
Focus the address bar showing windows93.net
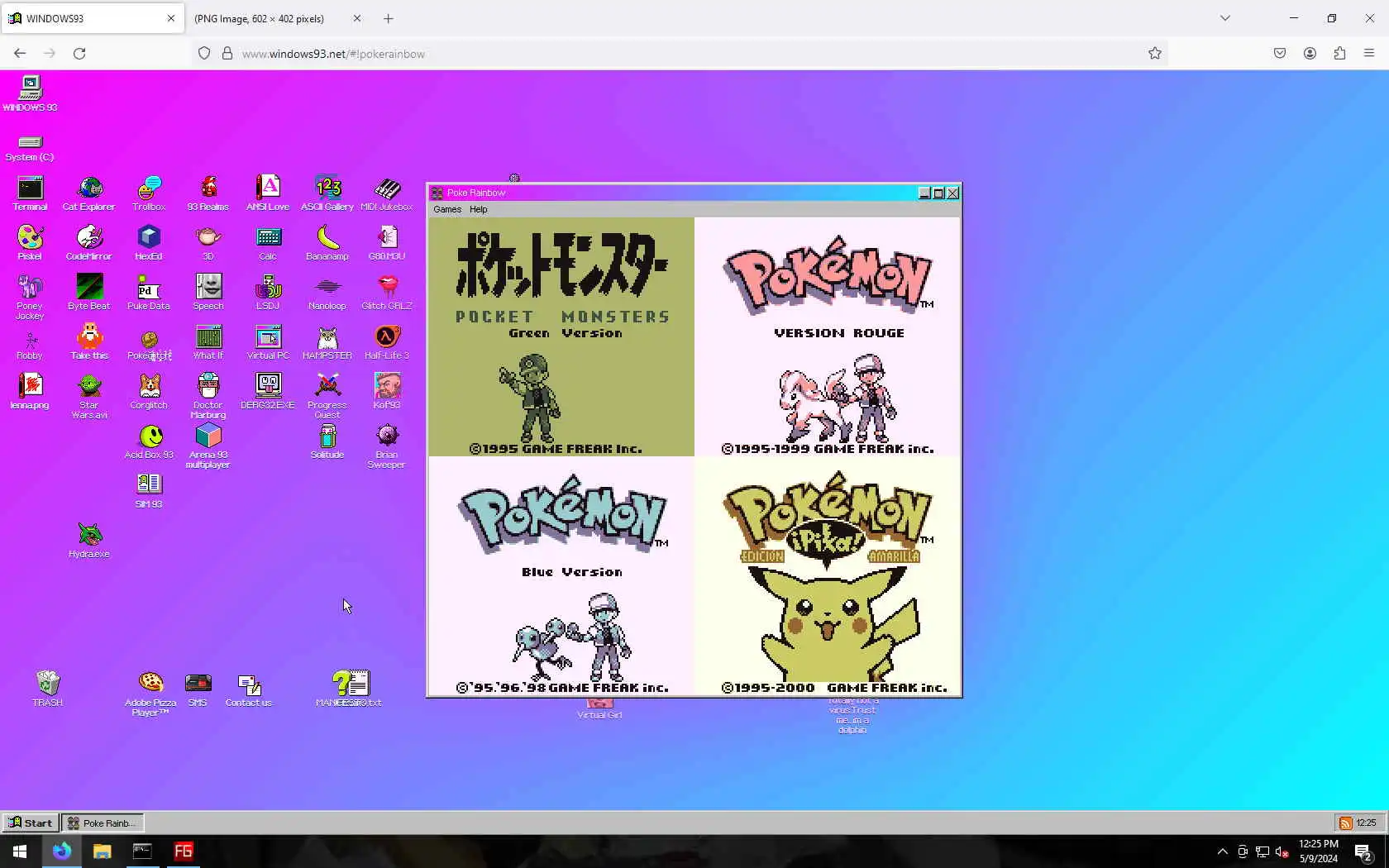(678, 54)
